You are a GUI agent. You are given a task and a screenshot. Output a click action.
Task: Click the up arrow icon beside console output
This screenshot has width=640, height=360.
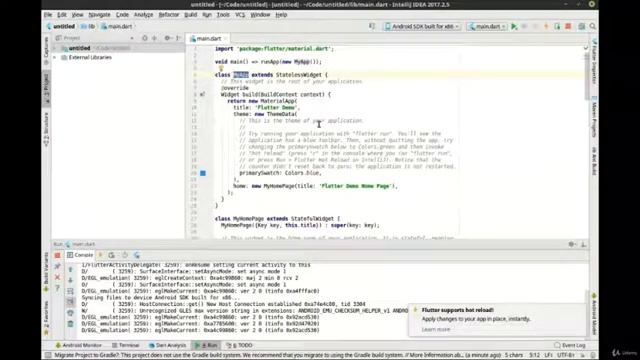(70, 269)
